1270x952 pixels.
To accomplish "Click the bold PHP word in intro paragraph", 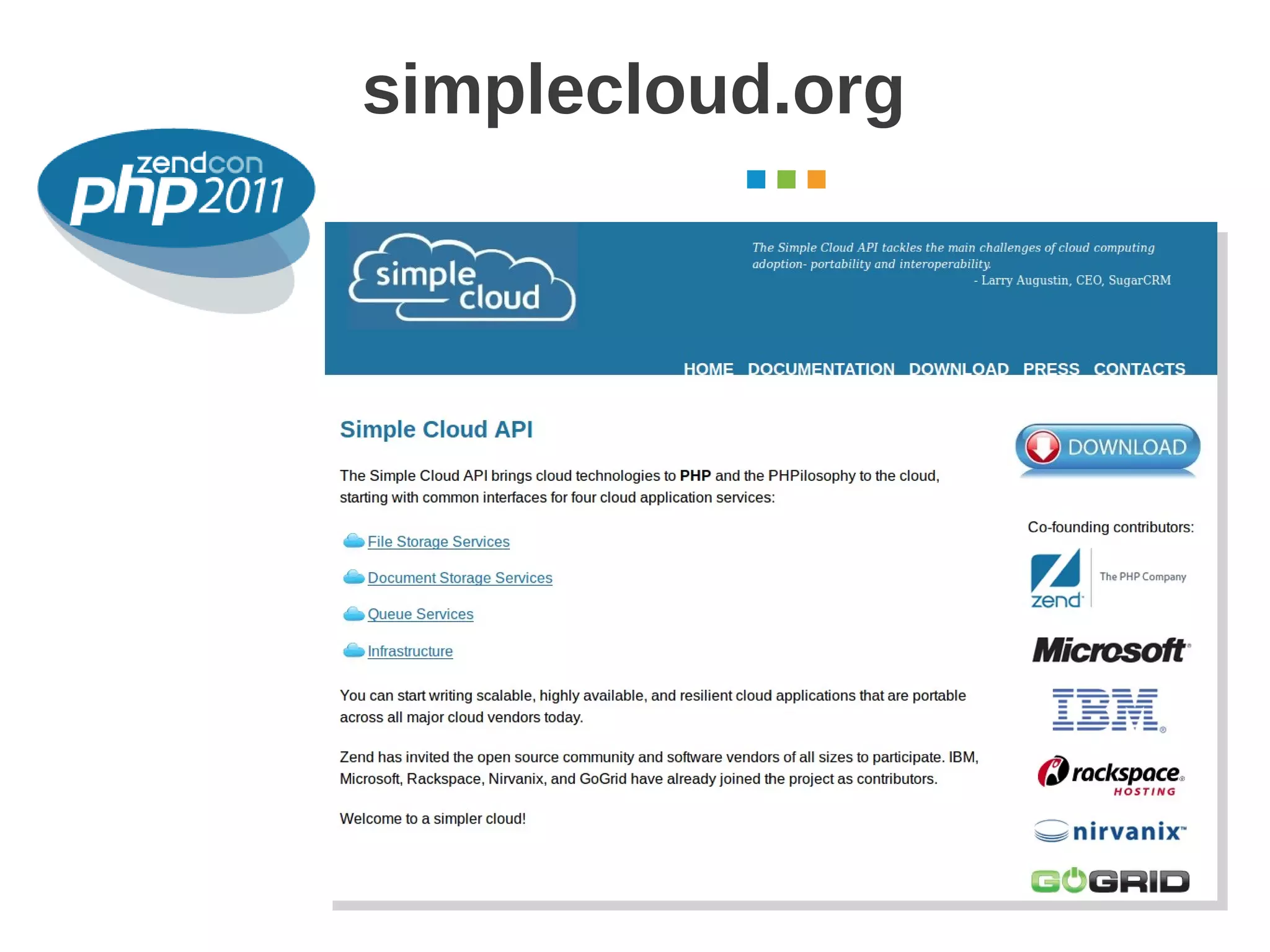I will click(695, 476).
